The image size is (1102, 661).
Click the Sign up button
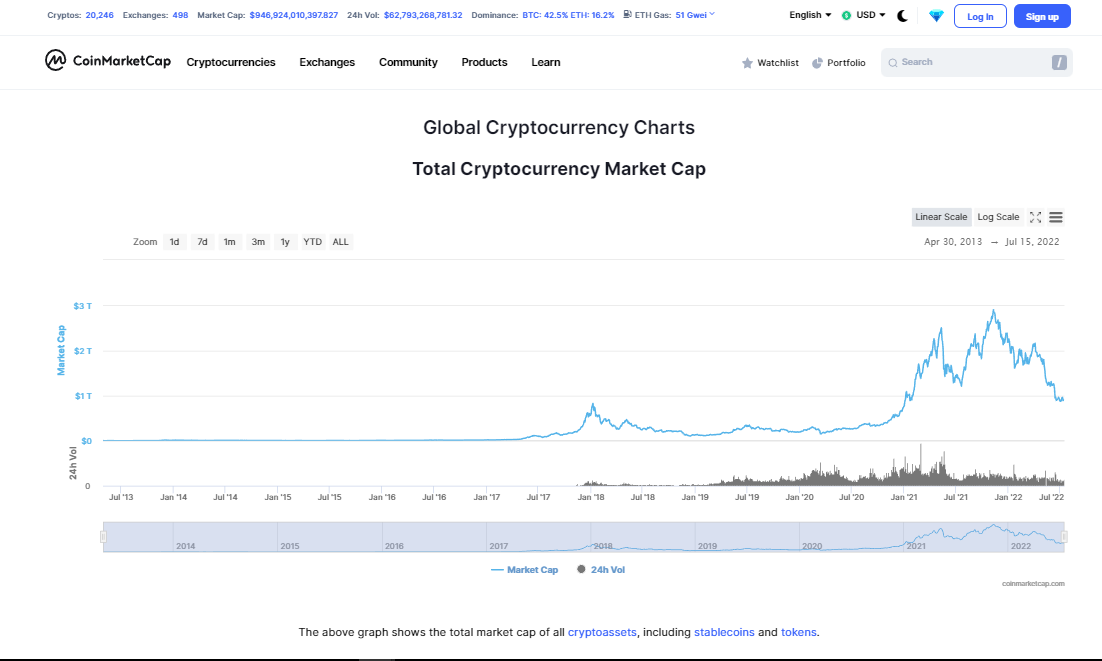1042,16
